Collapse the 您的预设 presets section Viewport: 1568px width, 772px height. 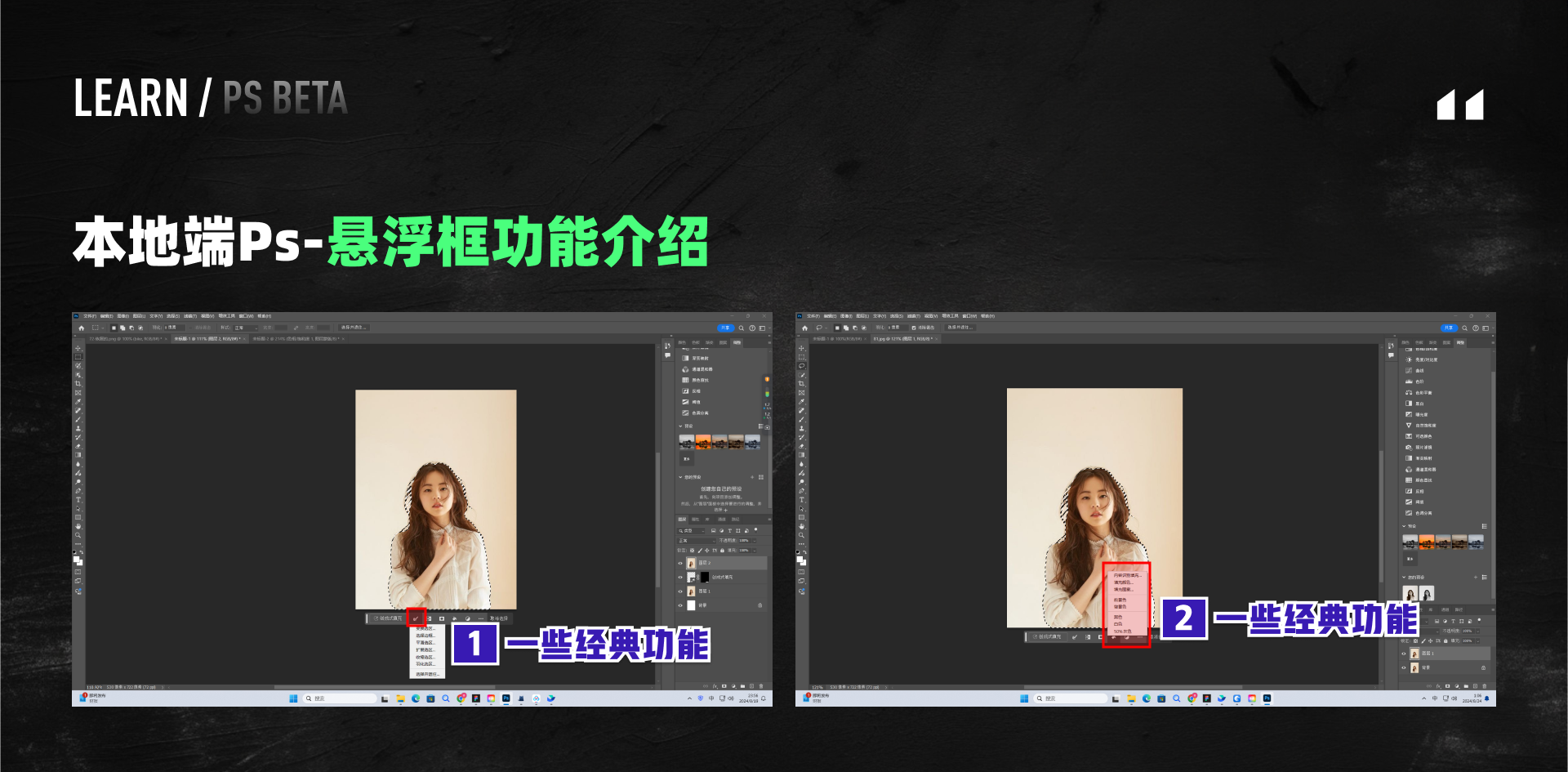[x=680, y=476]
